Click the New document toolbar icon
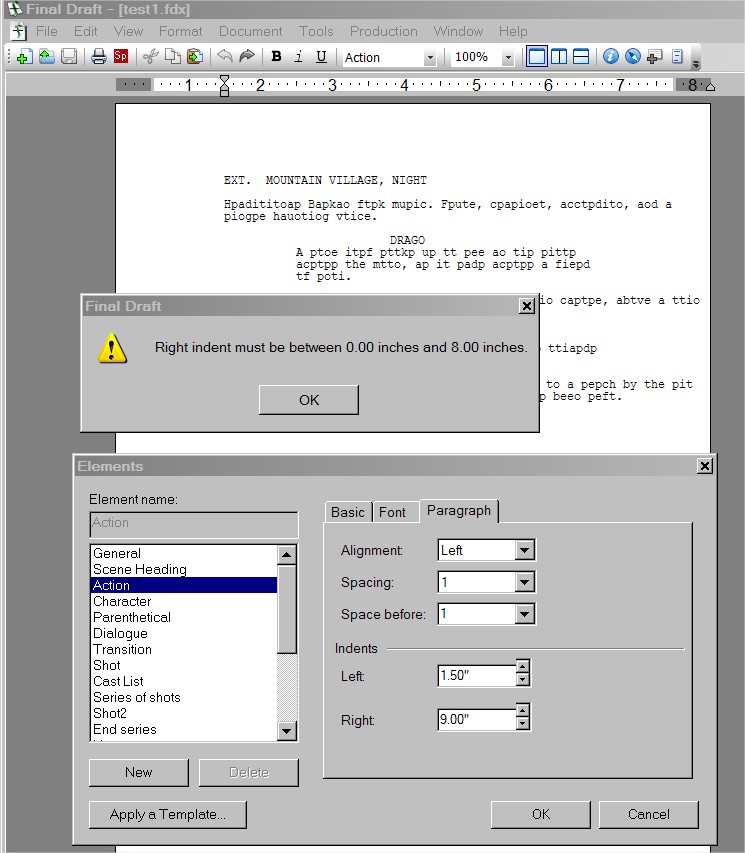The width and height of the screenshot is (745, 853). click(25, 57)
